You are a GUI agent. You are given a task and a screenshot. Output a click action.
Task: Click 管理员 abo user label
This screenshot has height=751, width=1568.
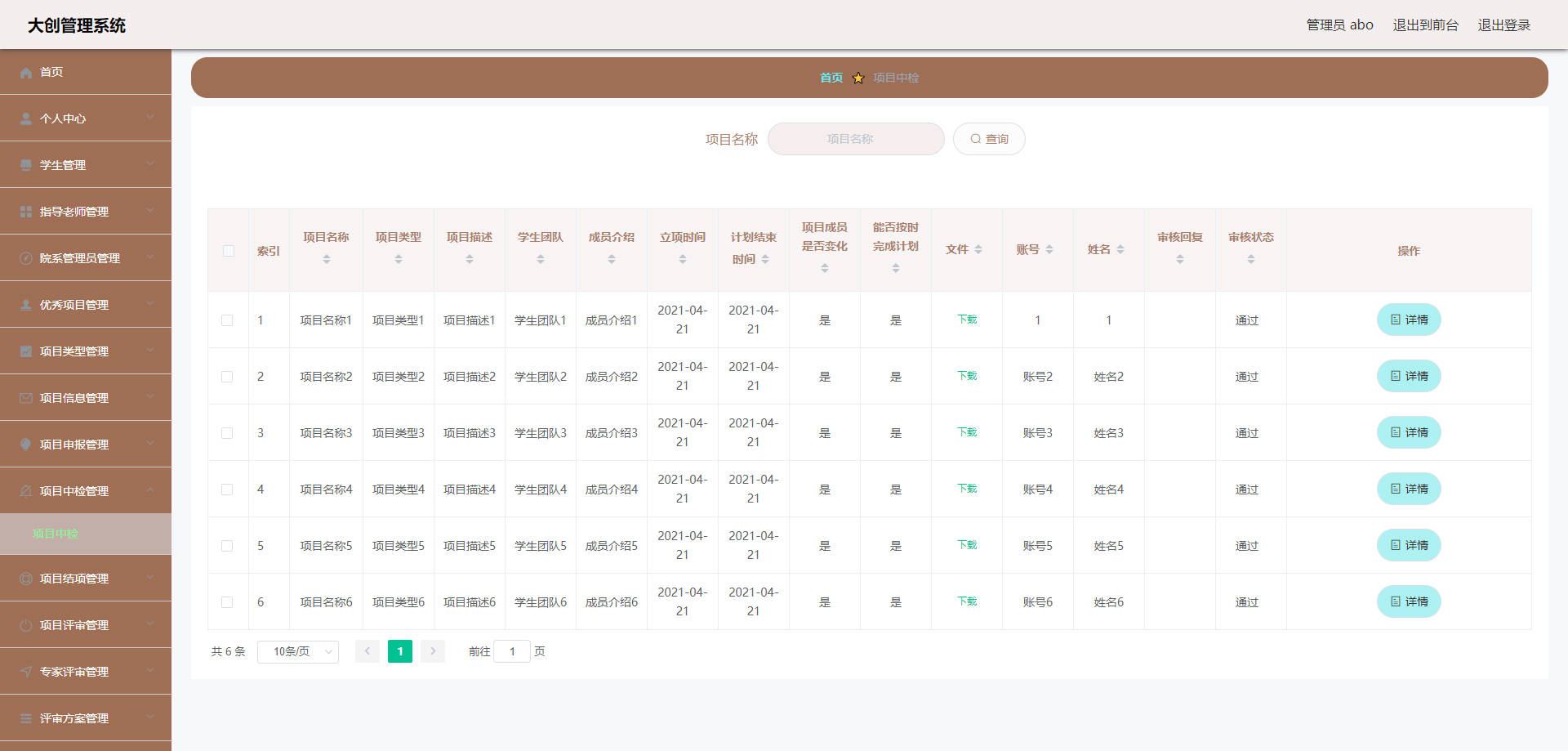(x=1339, y=25)
